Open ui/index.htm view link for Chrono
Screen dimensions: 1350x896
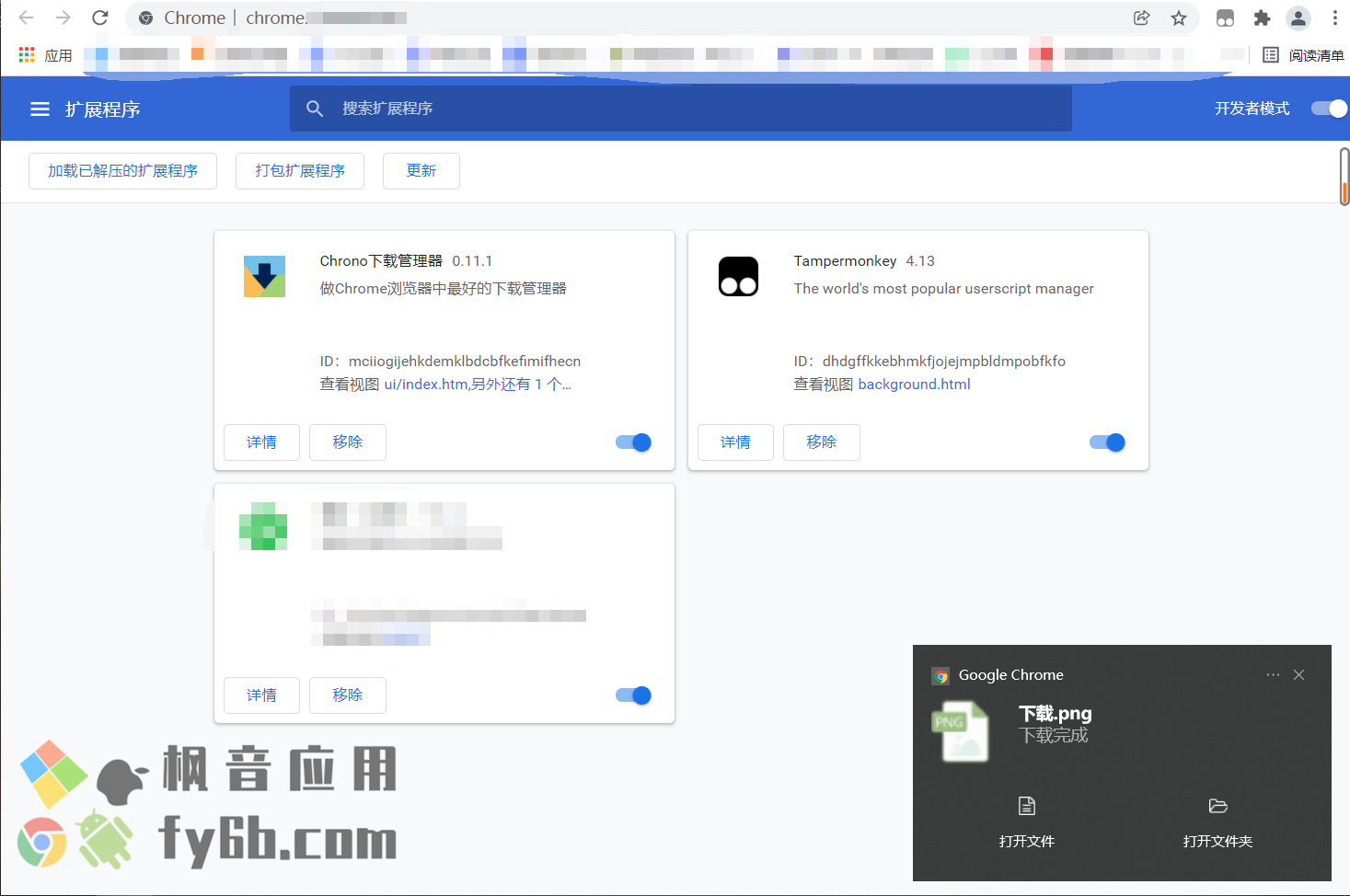coord(478,385)
